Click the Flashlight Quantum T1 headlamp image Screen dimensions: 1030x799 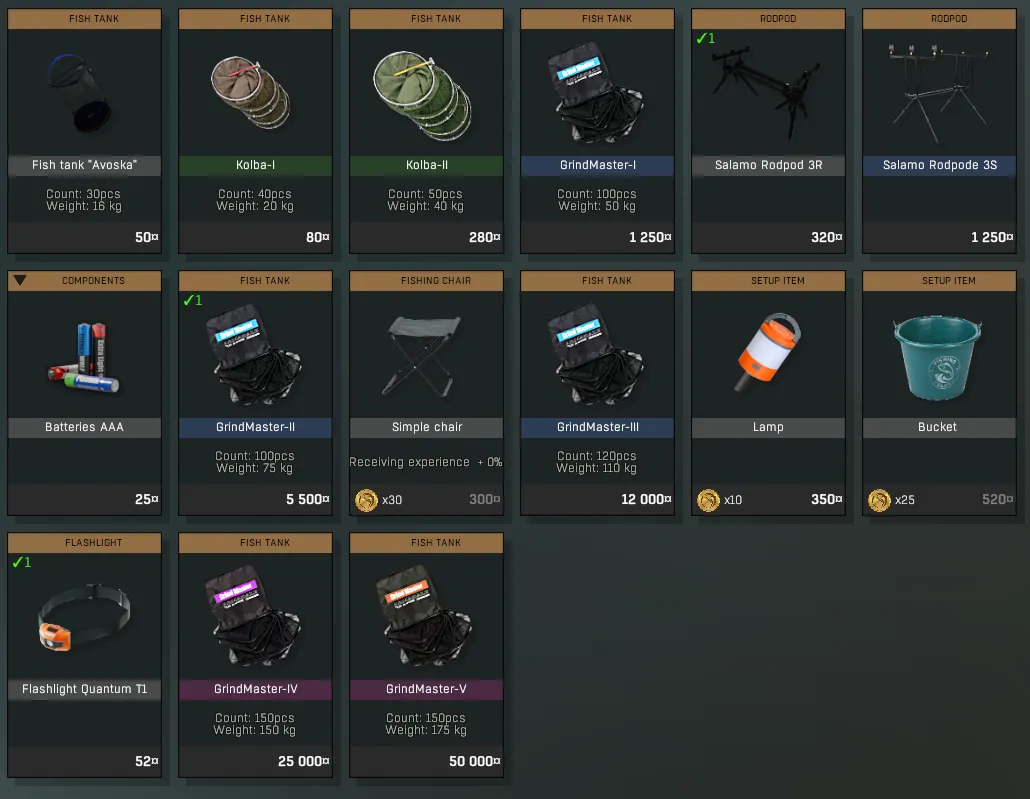(84, 616)
